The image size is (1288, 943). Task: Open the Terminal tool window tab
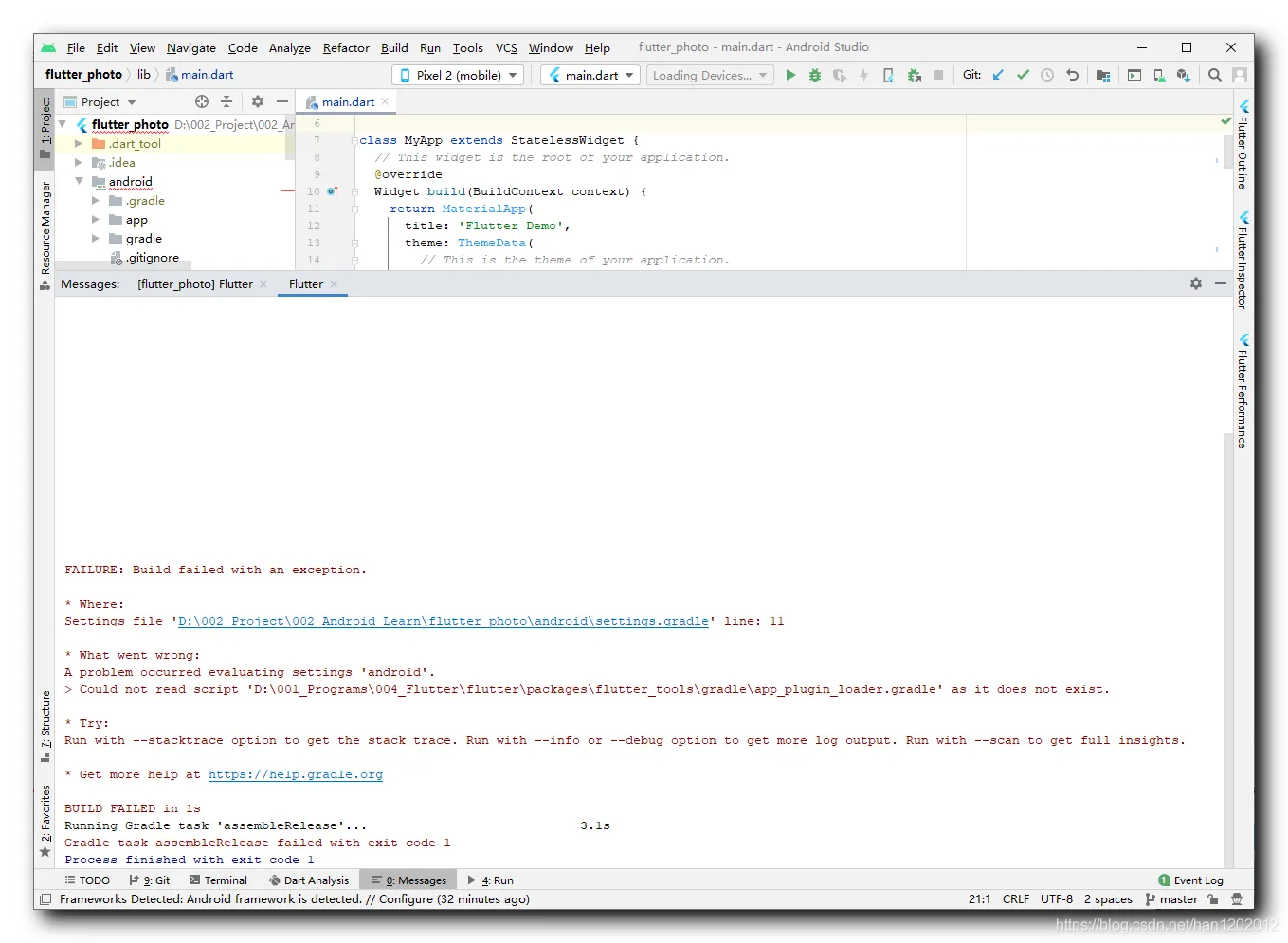(x=218, y=880)
